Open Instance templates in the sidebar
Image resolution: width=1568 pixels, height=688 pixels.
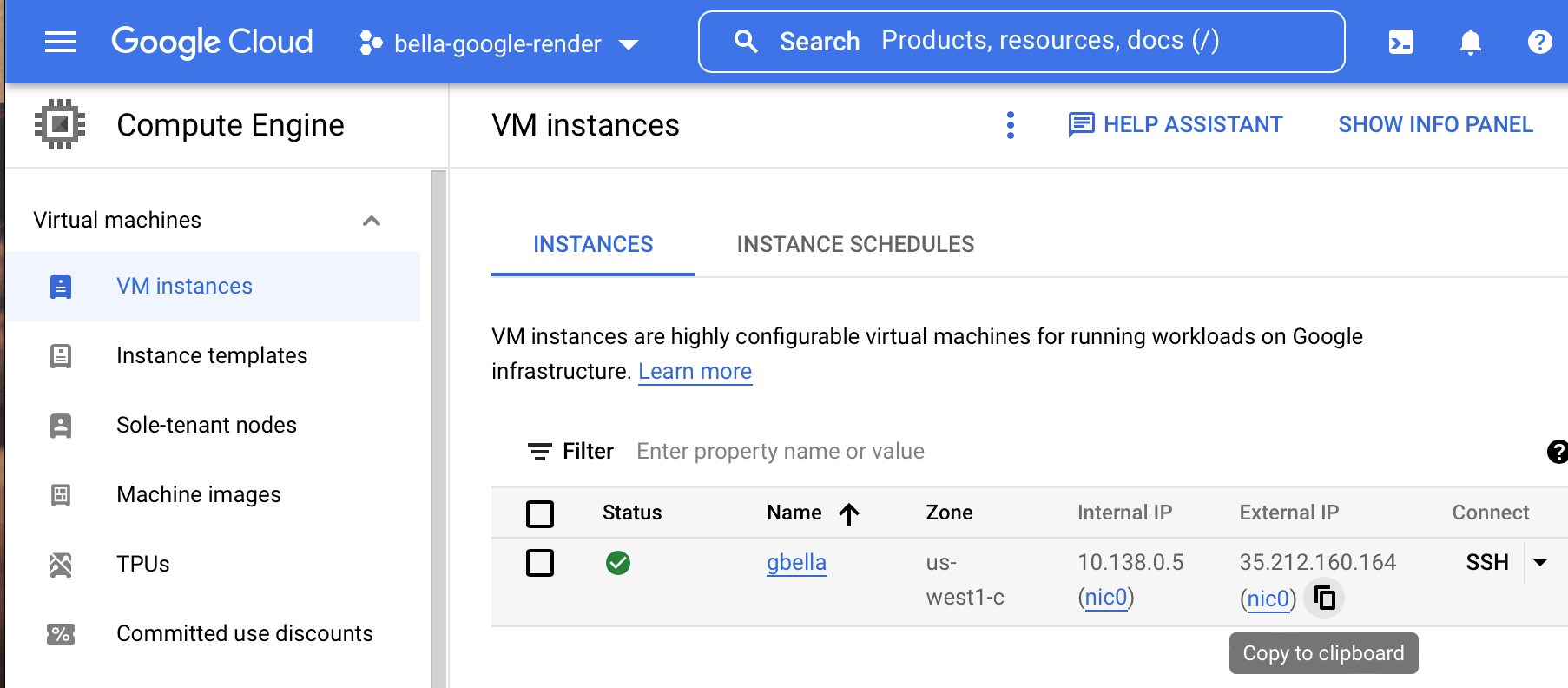(x=212, y=356)
